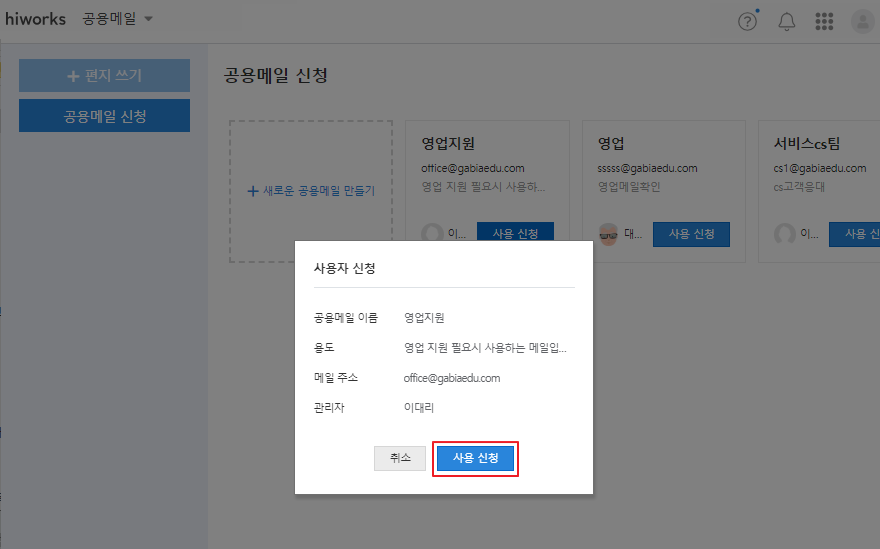Click the 영업 card manager avatar

[608, 234]
